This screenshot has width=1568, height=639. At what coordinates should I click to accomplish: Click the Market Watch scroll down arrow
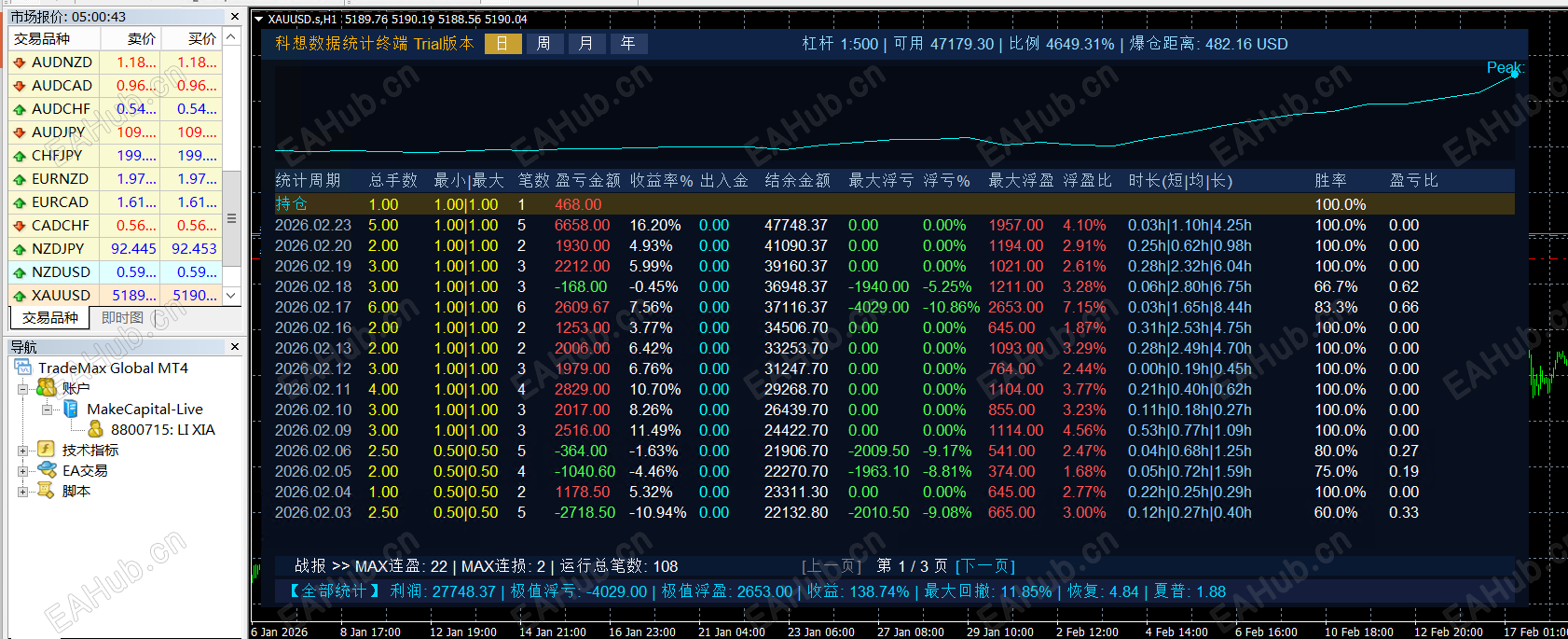point(232,295)
